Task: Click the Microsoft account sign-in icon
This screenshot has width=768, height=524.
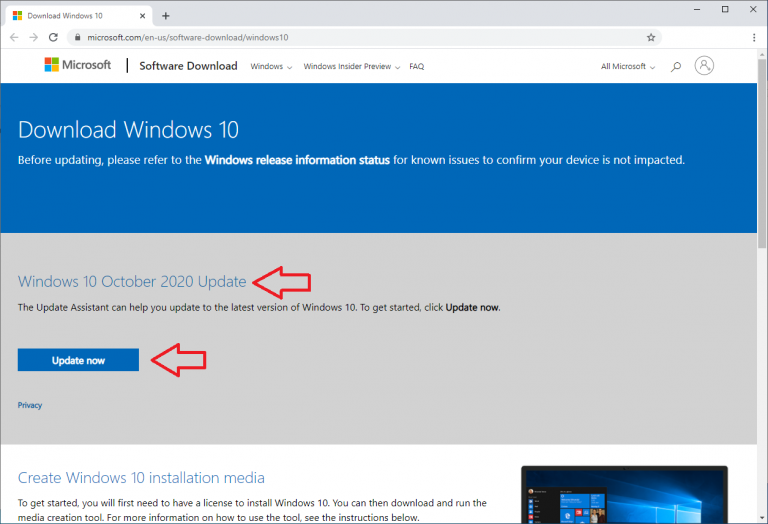Action: [705, 66]
